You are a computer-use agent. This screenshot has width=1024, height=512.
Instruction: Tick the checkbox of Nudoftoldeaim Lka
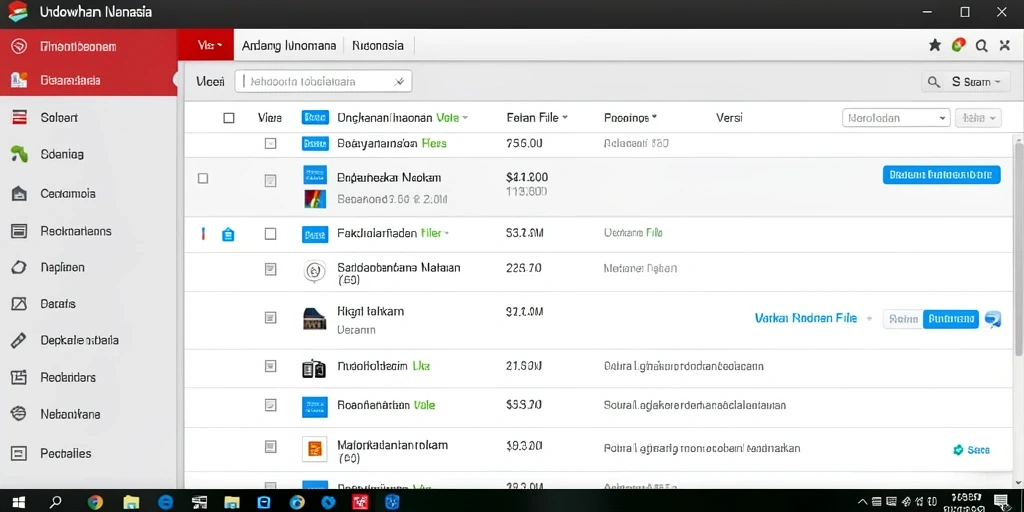(270, 367)
